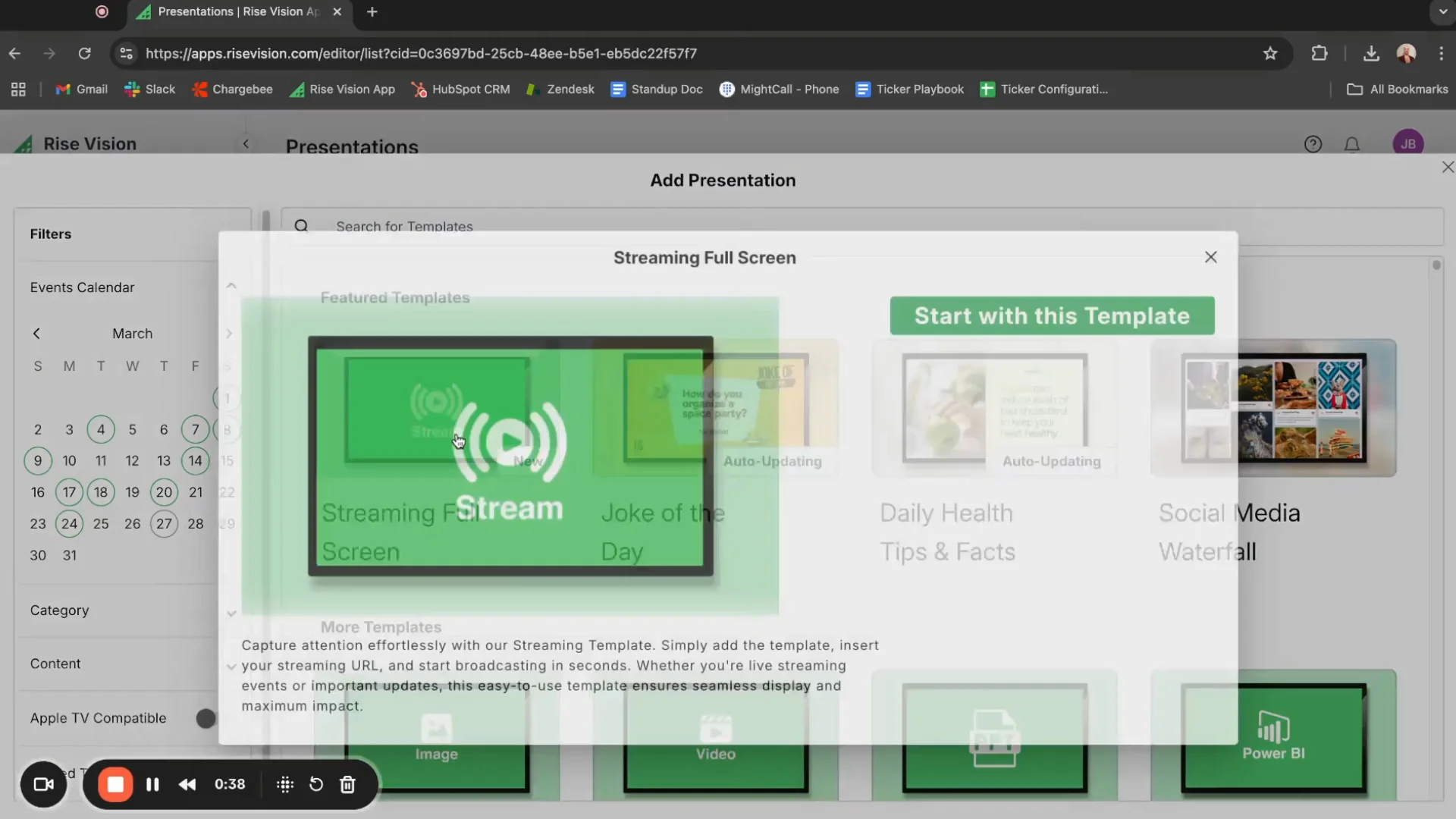Toggle Apple TV Compatible switch
This screenshot has height=819, width=1456.
point(206,718)
